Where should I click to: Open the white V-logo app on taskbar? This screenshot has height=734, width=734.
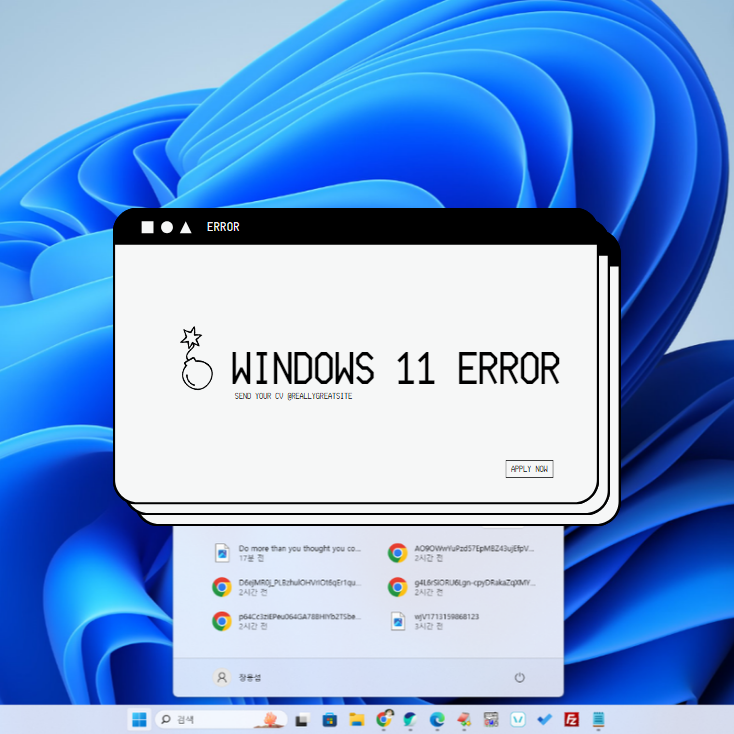(518, 719)
